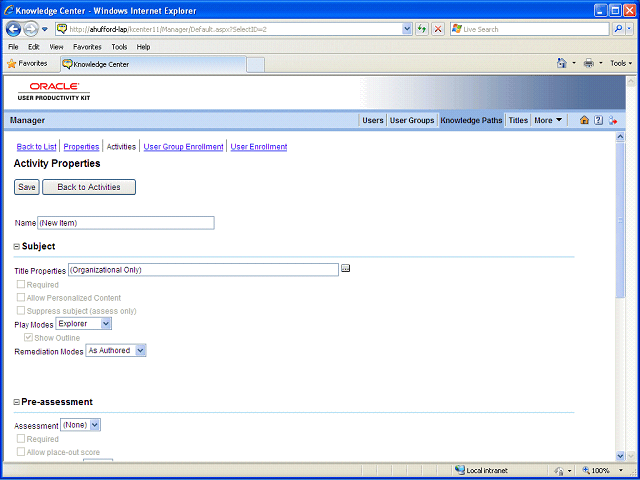
Task: Toggle the Show Outline checkbox
Action: [x=29, y=338]
